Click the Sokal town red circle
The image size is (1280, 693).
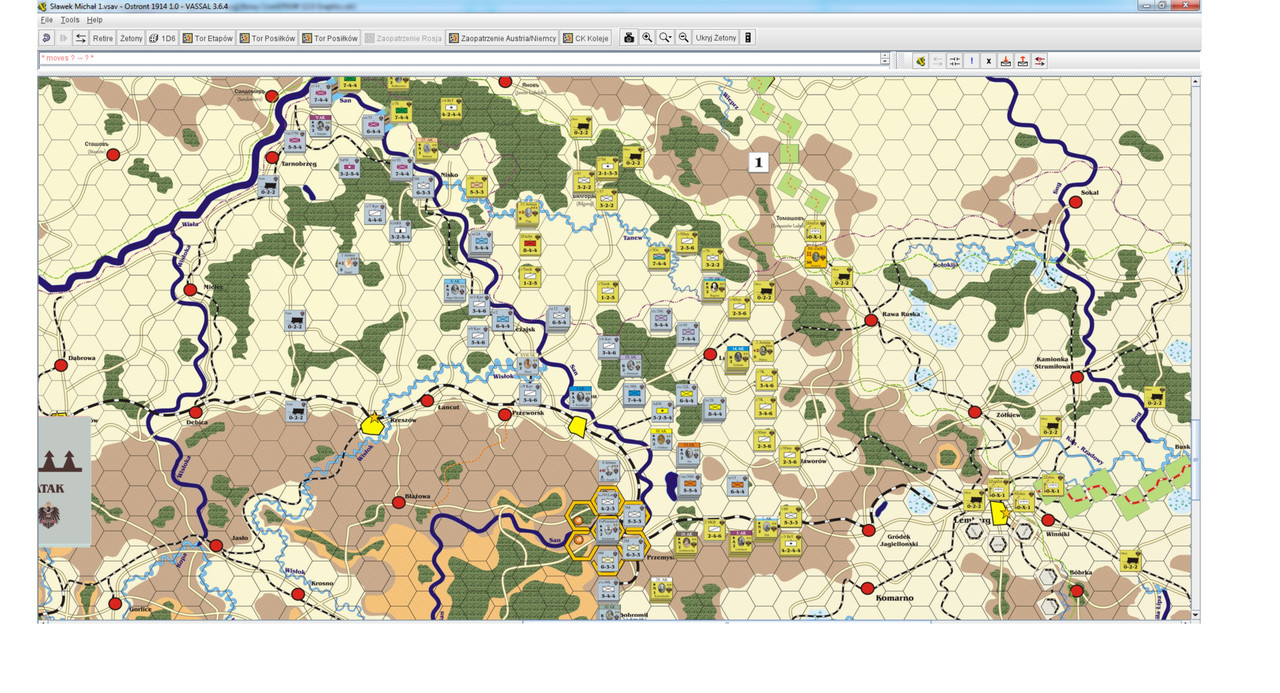(1076, 202)
